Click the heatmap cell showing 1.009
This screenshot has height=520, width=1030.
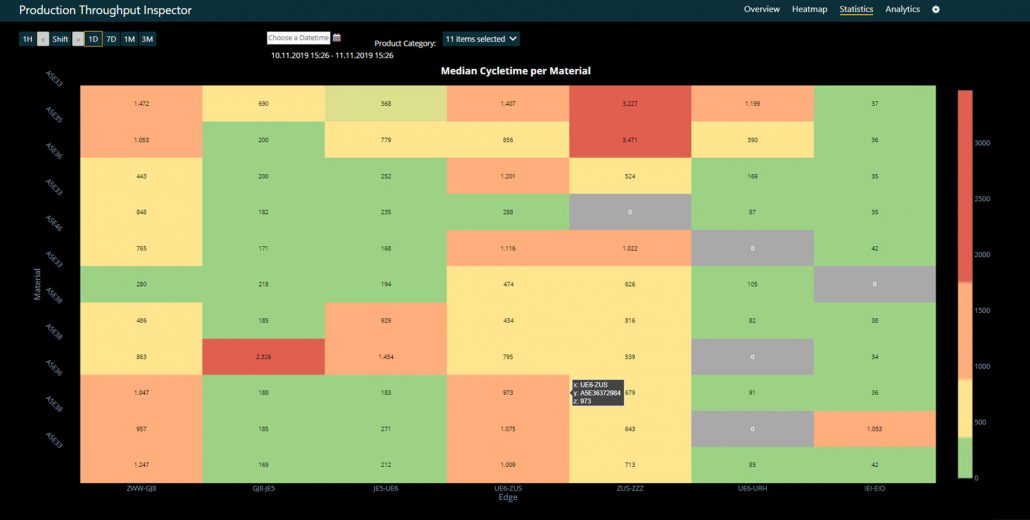click(x=508, y=465)
